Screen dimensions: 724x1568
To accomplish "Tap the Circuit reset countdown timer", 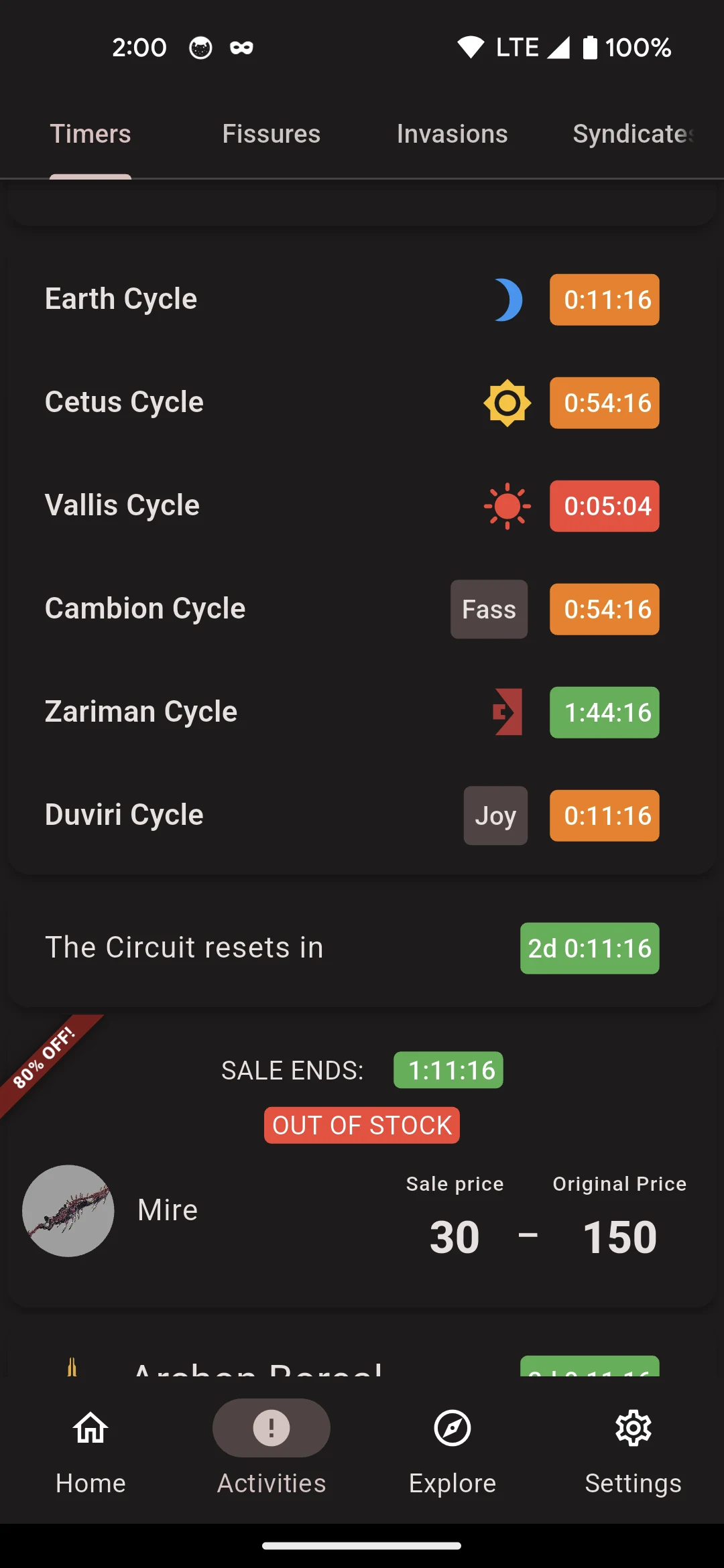I will coord(590,948).
